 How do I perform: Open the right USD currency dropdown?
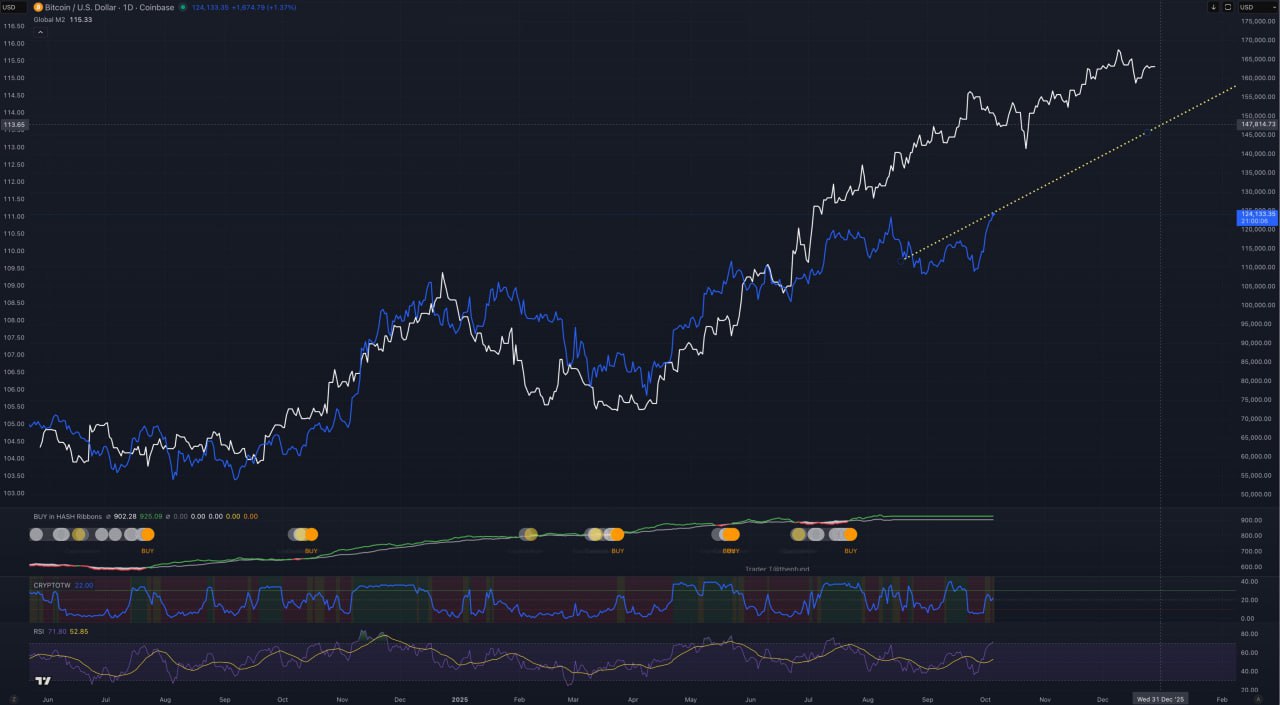pos(1257,7)
